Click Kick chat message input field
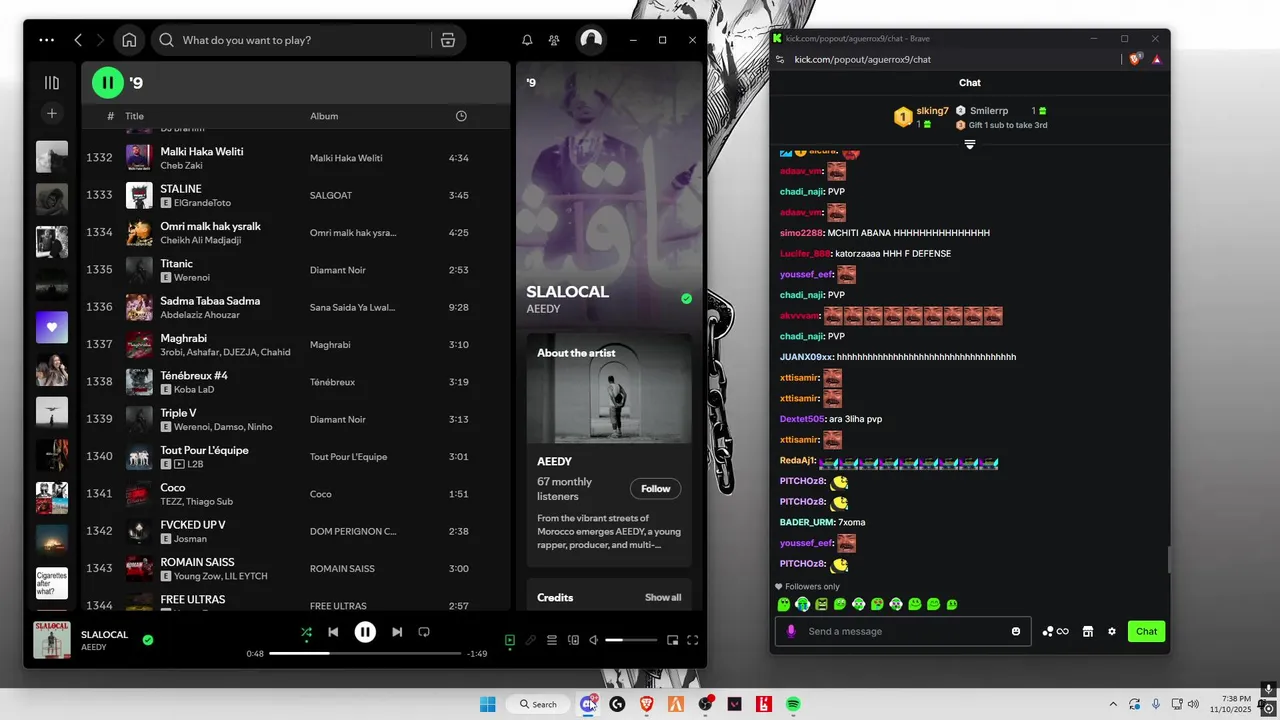 click(904, 631)
